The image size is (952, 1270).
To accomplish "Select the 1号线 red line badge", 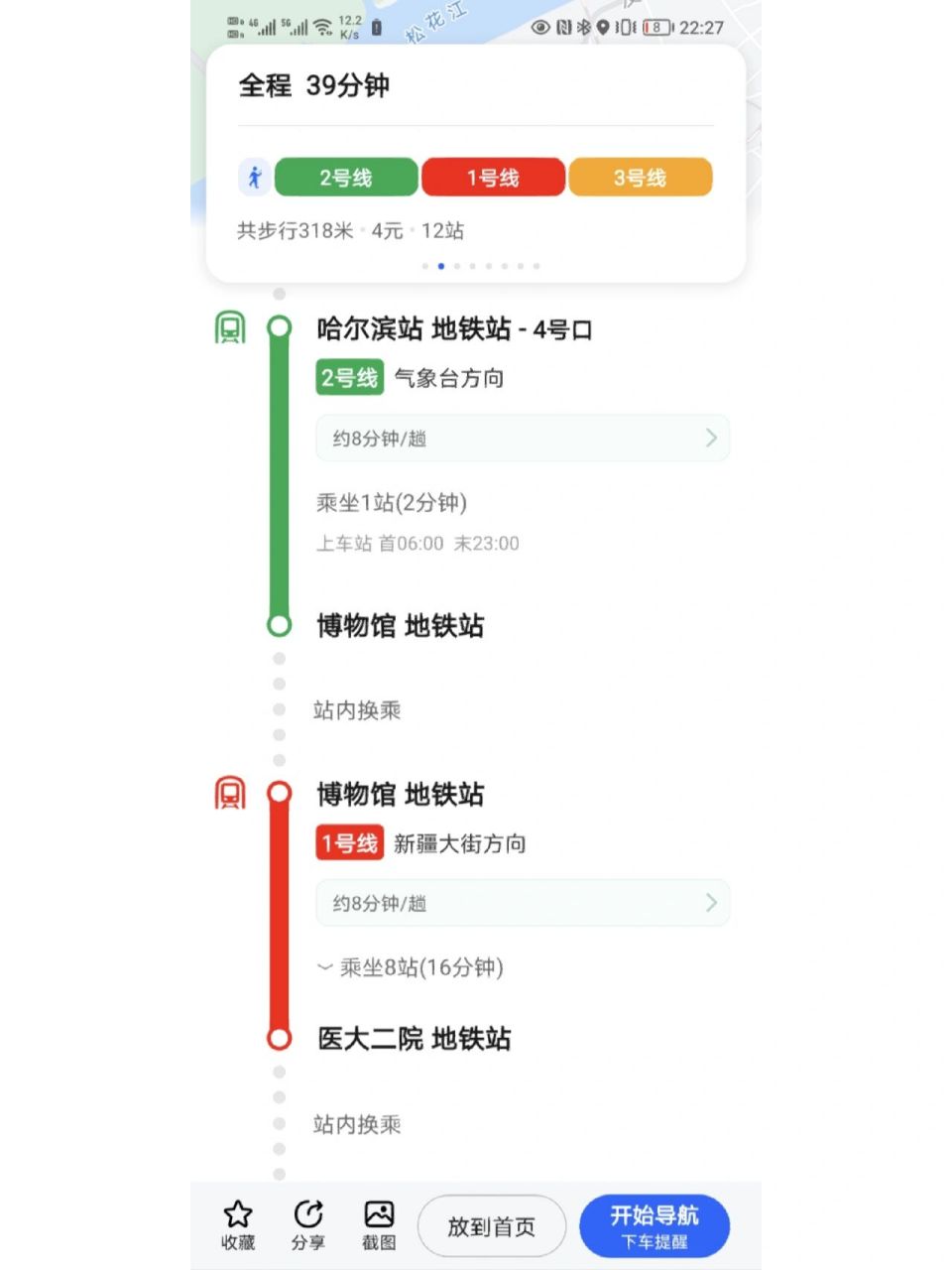I will [493, 177].
